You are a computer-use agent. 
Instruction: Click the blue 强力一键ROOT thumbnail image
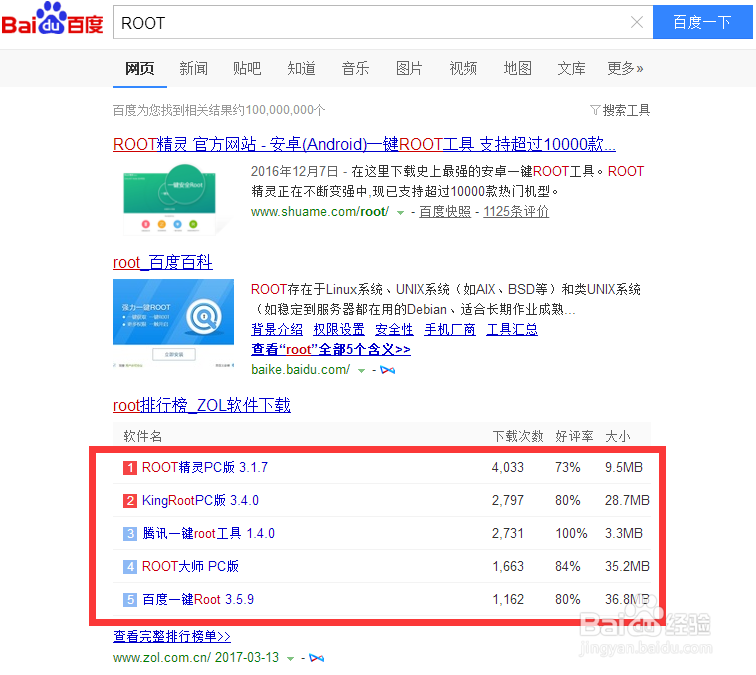pos(174,324)
